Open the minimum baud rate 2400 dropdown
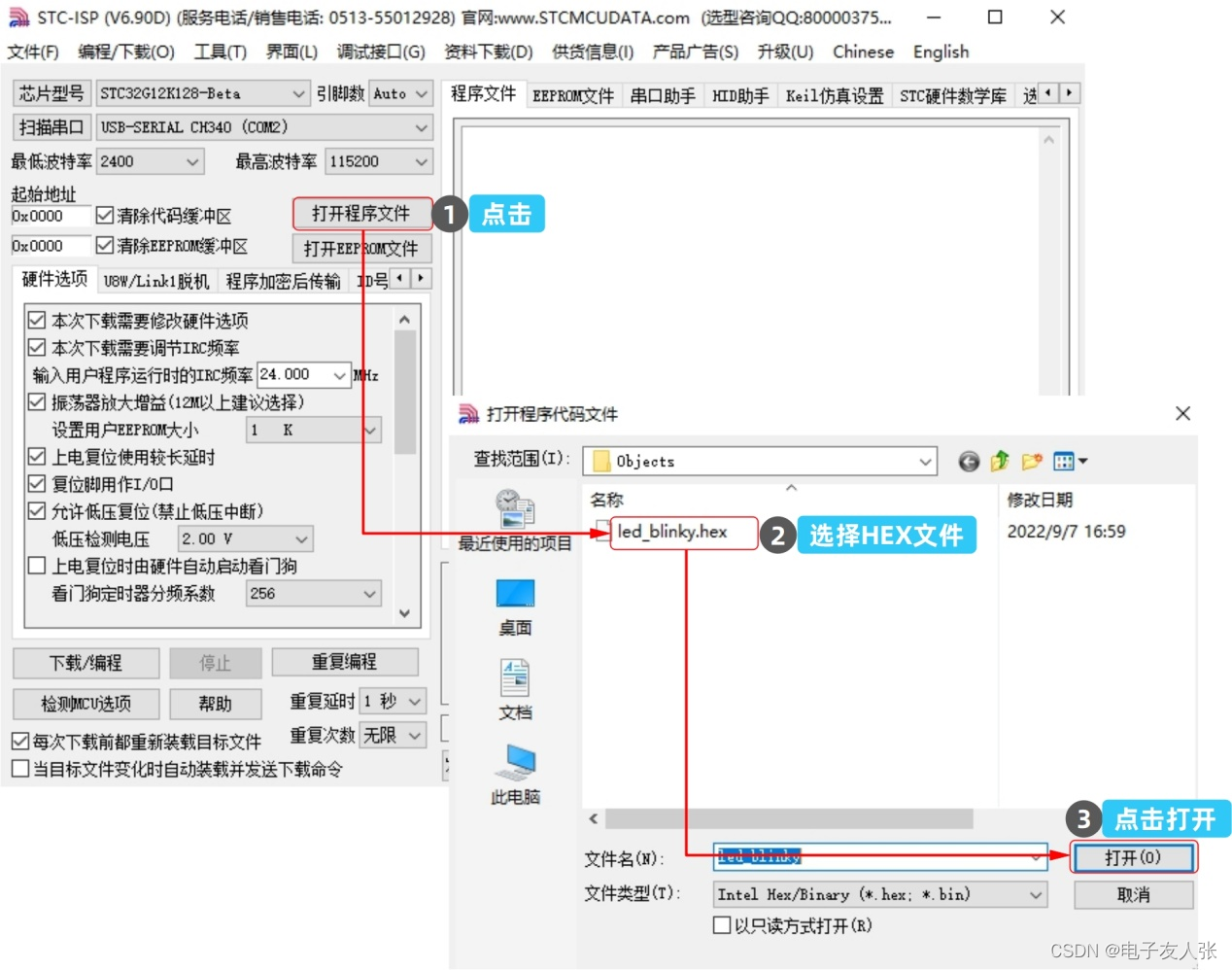1232x970 pixels. click(150, 161)
